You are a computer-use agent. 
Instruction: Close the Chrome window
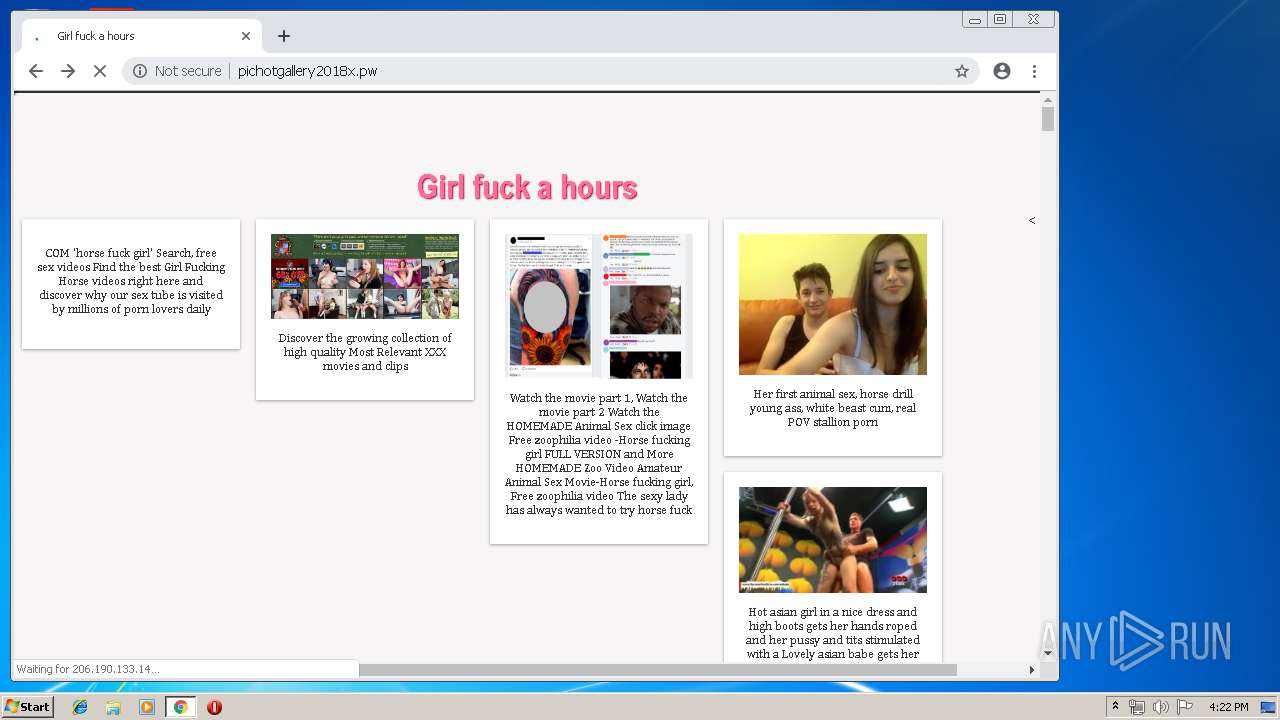[1033, 19]
